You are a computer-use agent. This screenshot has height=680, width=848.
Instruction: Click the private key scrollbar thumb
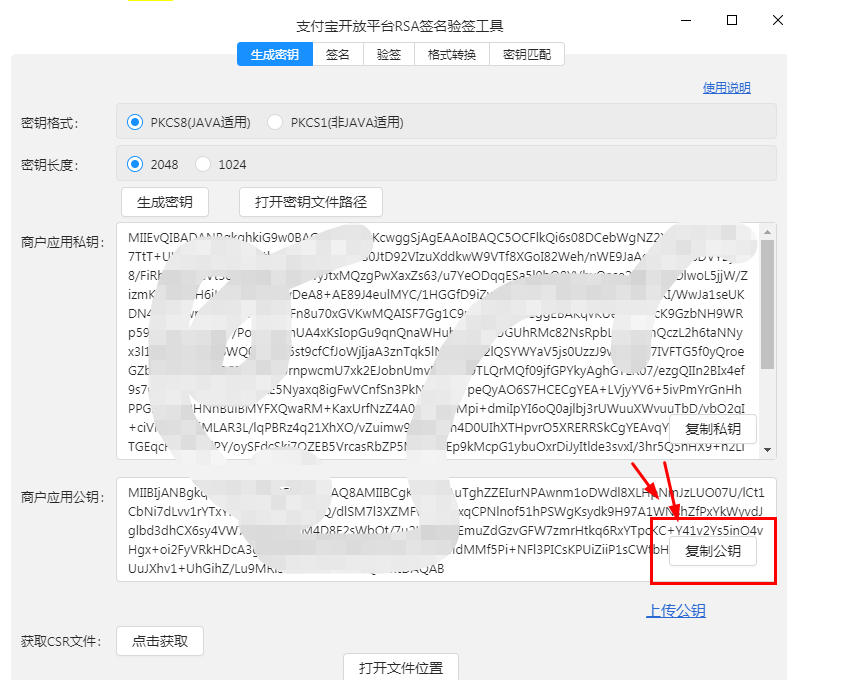tap(767, 305)
